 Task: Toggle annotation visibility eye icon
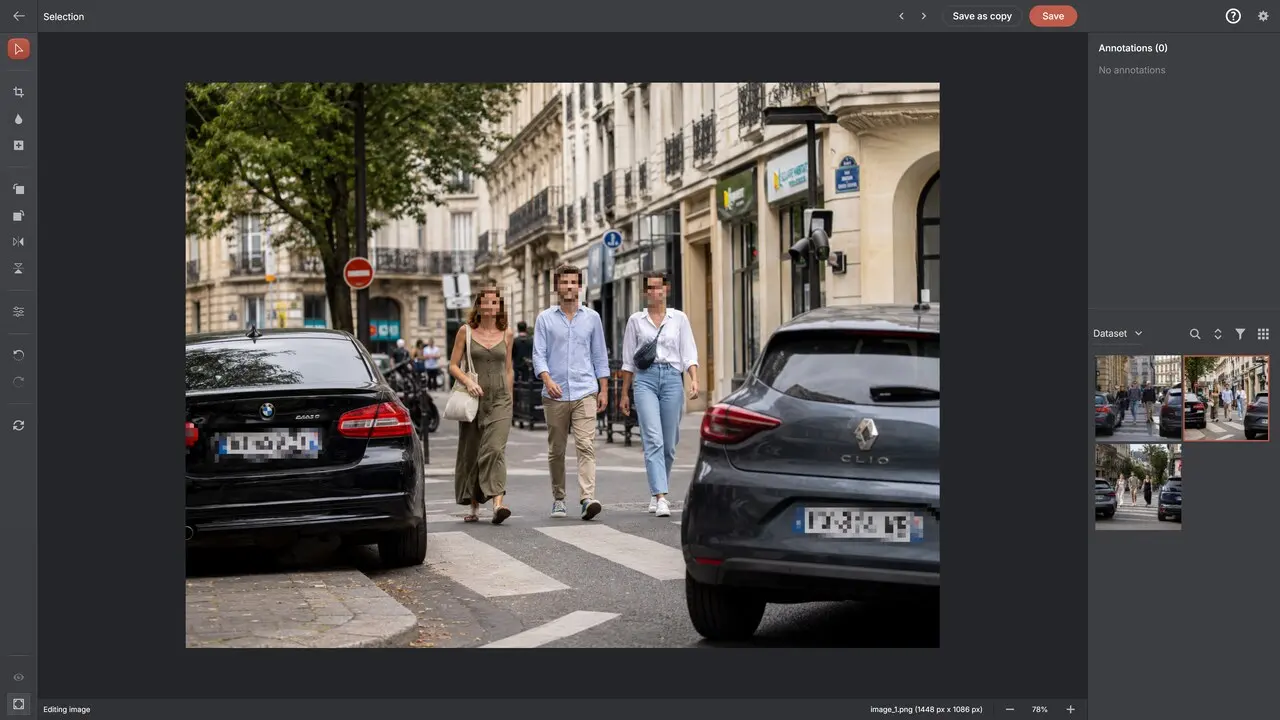(18, 677)
